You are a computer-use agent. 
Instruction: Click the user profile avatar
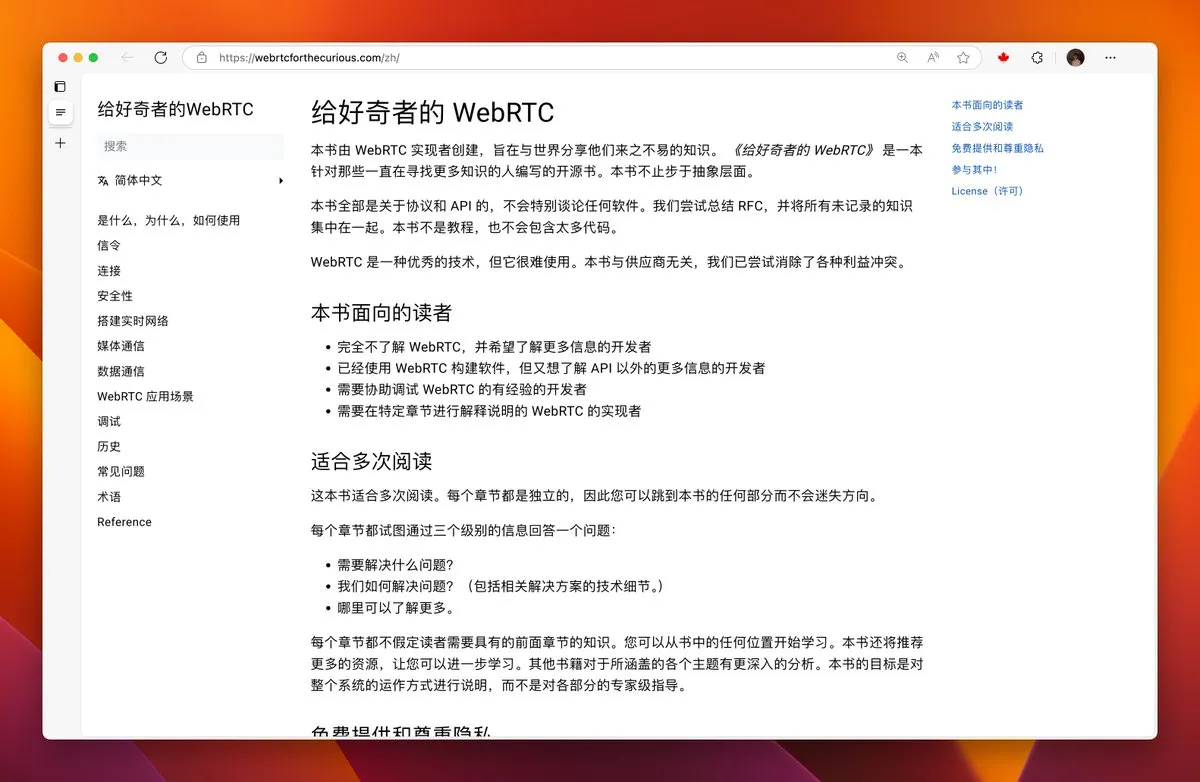click(x=1075, y=58)
